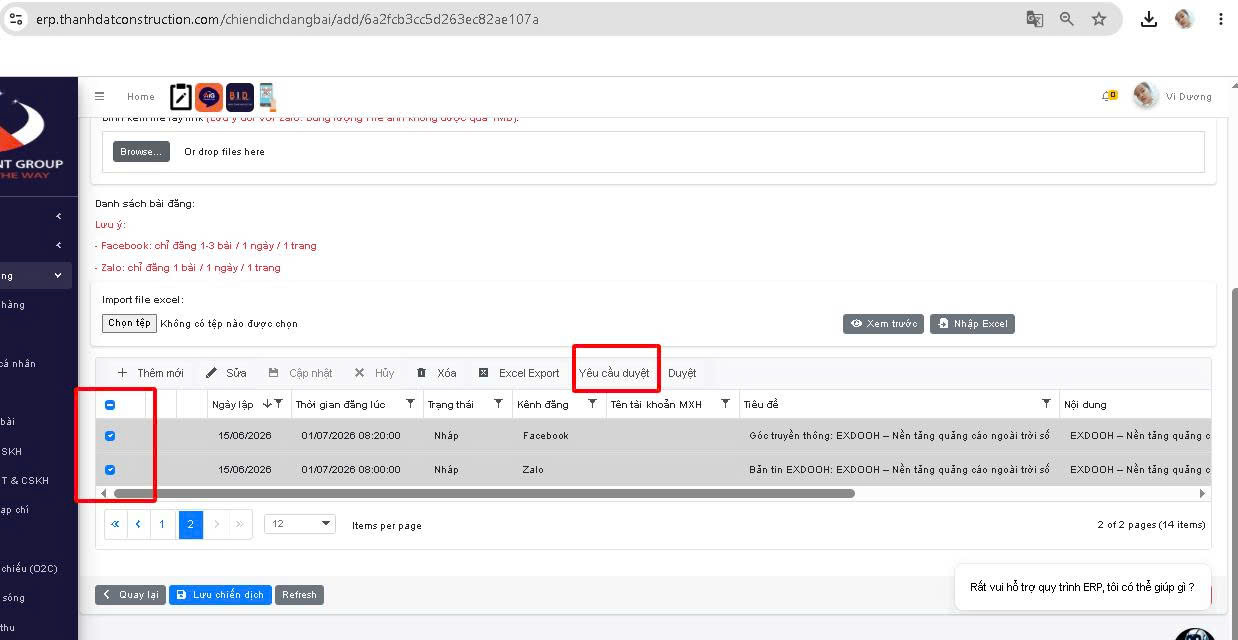
Task: Click the Excel Export toolbar item
Action: click(519, 373)
